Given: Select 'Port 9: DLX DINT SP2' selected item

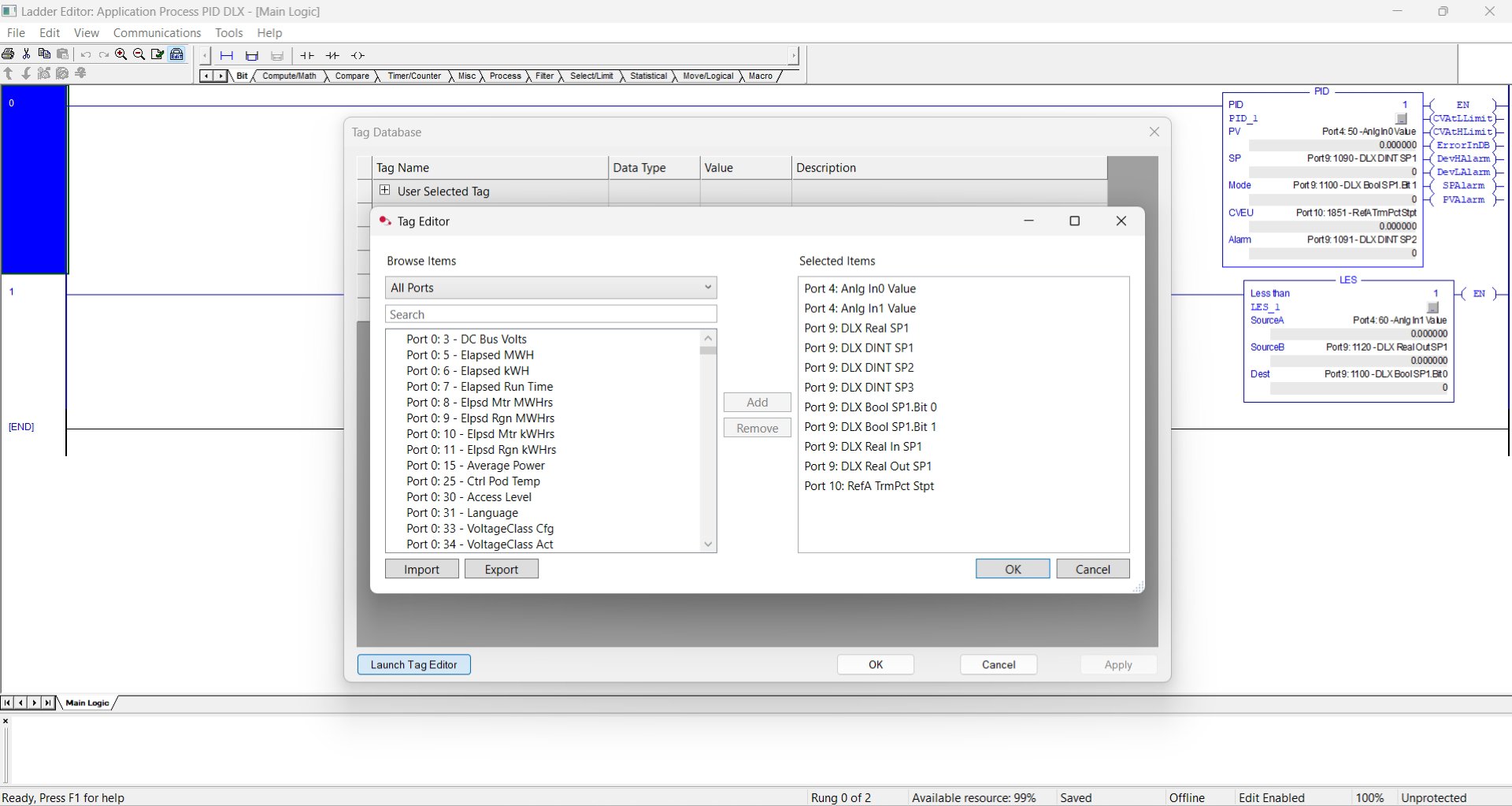Looking at the screenshot, I should [x=859, y=367].
